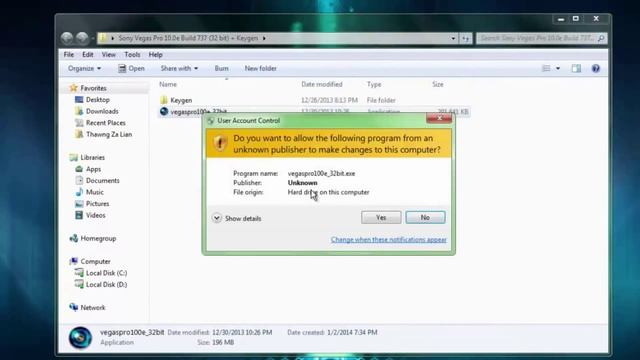Click large Vegas icon in details pane
Image resolution: width=640 pixels, height=360 pixels.
(x=80, y=338)
